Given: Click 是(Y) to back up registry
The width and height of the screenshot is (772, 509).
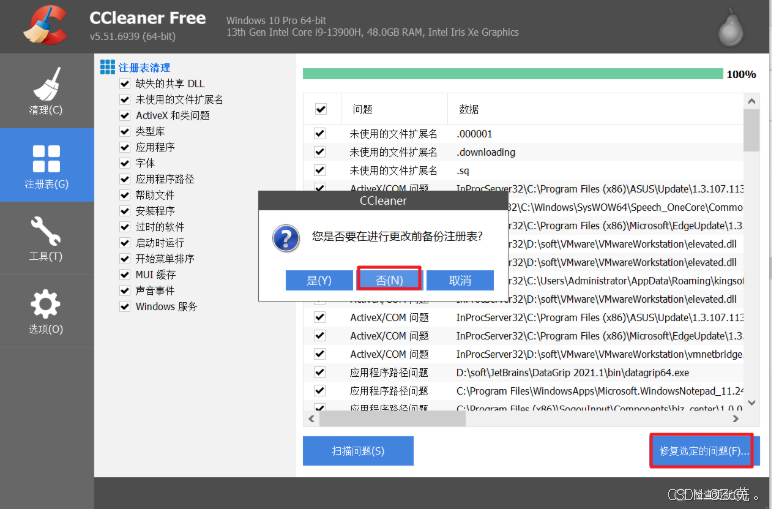Looking at the screenshot, I should (319, 280).
